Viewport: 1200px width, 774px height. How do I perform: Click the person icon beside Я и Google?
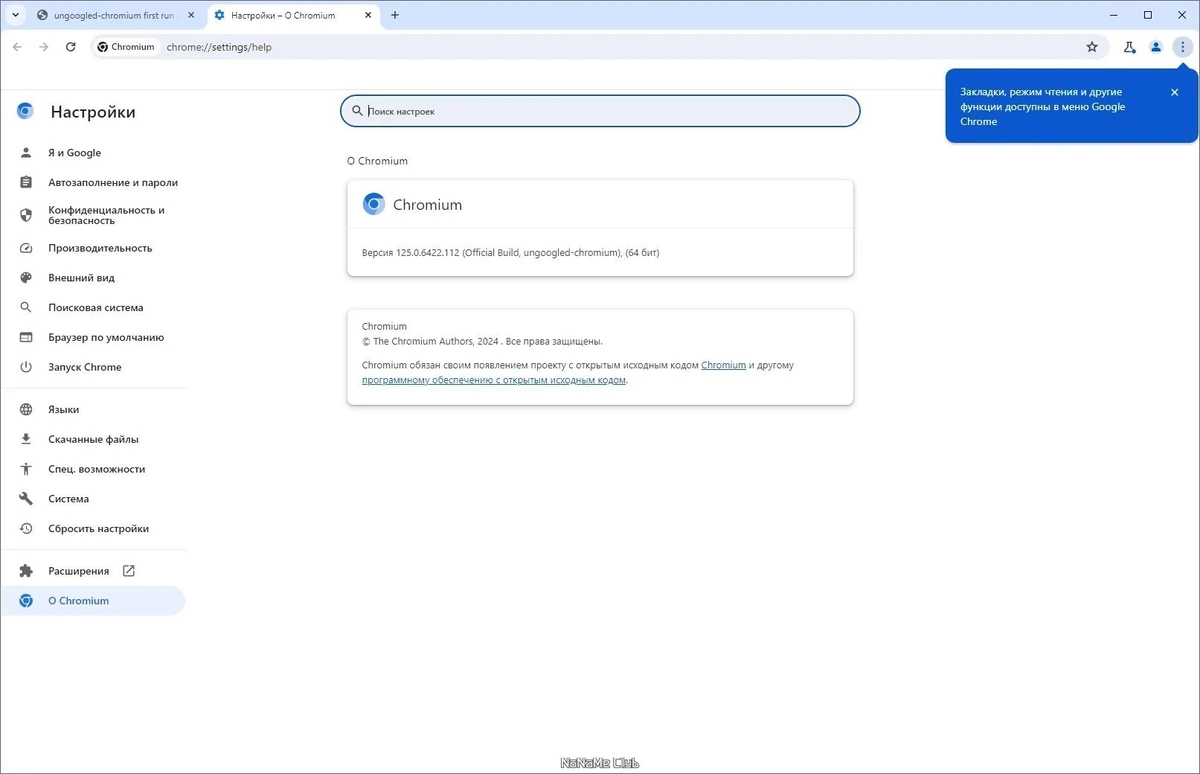point(26,153)
